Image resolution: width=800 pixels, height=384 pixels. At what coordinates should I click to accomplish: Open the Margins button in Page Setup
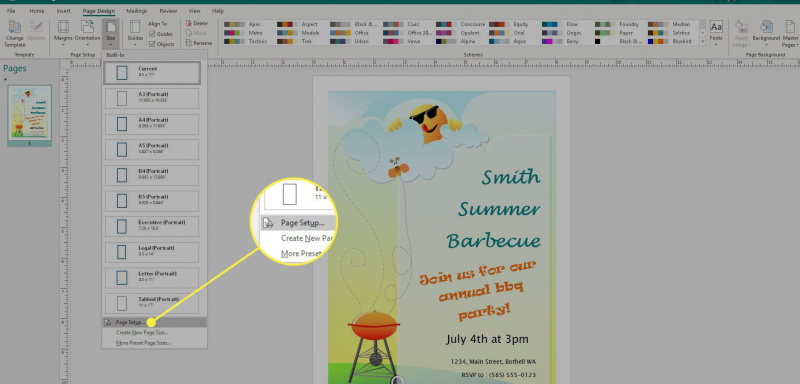tap(64, 32)
